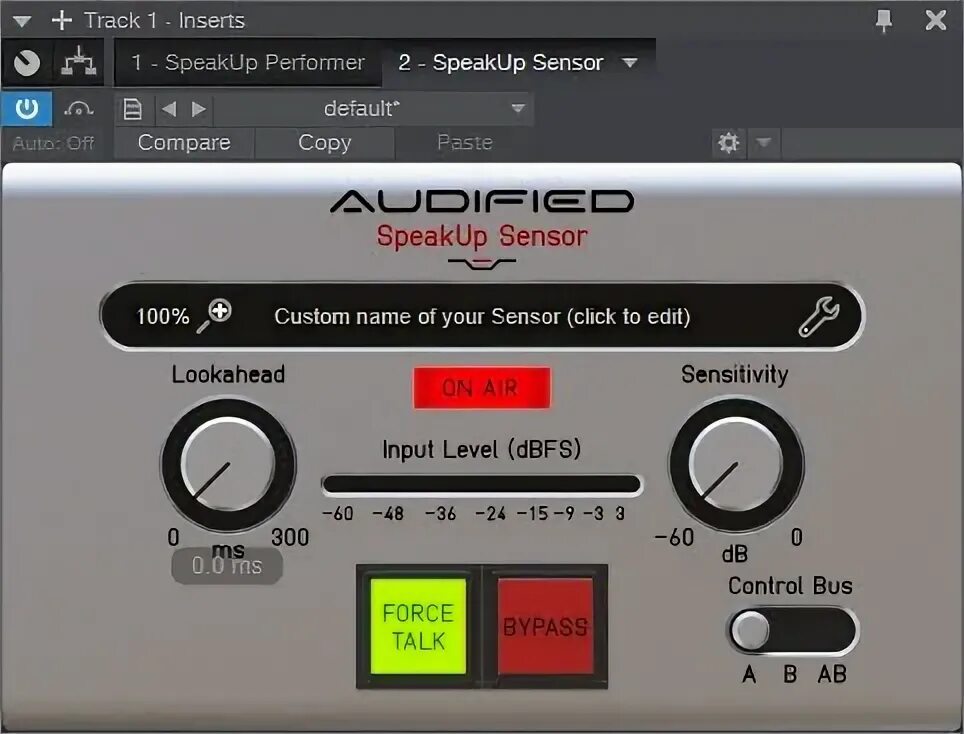964x734 pixels.
Task: Click the Compare button
Action: [x=184, y=143]
